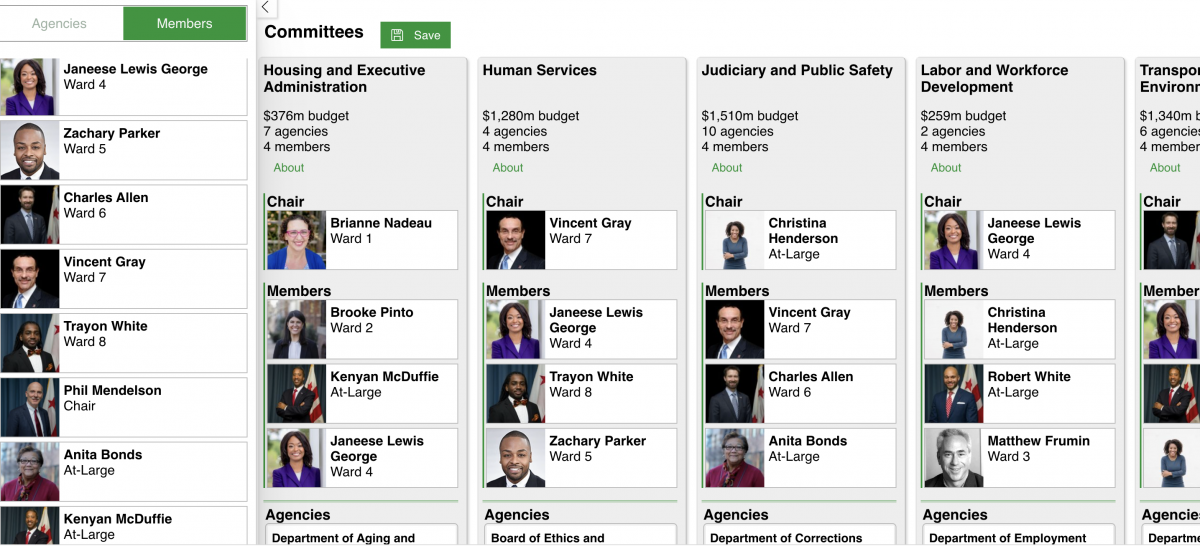Screen dimensions: 1200x546
Task: Click Anita Bonds card in the sidebar
Action: point(123,471)
